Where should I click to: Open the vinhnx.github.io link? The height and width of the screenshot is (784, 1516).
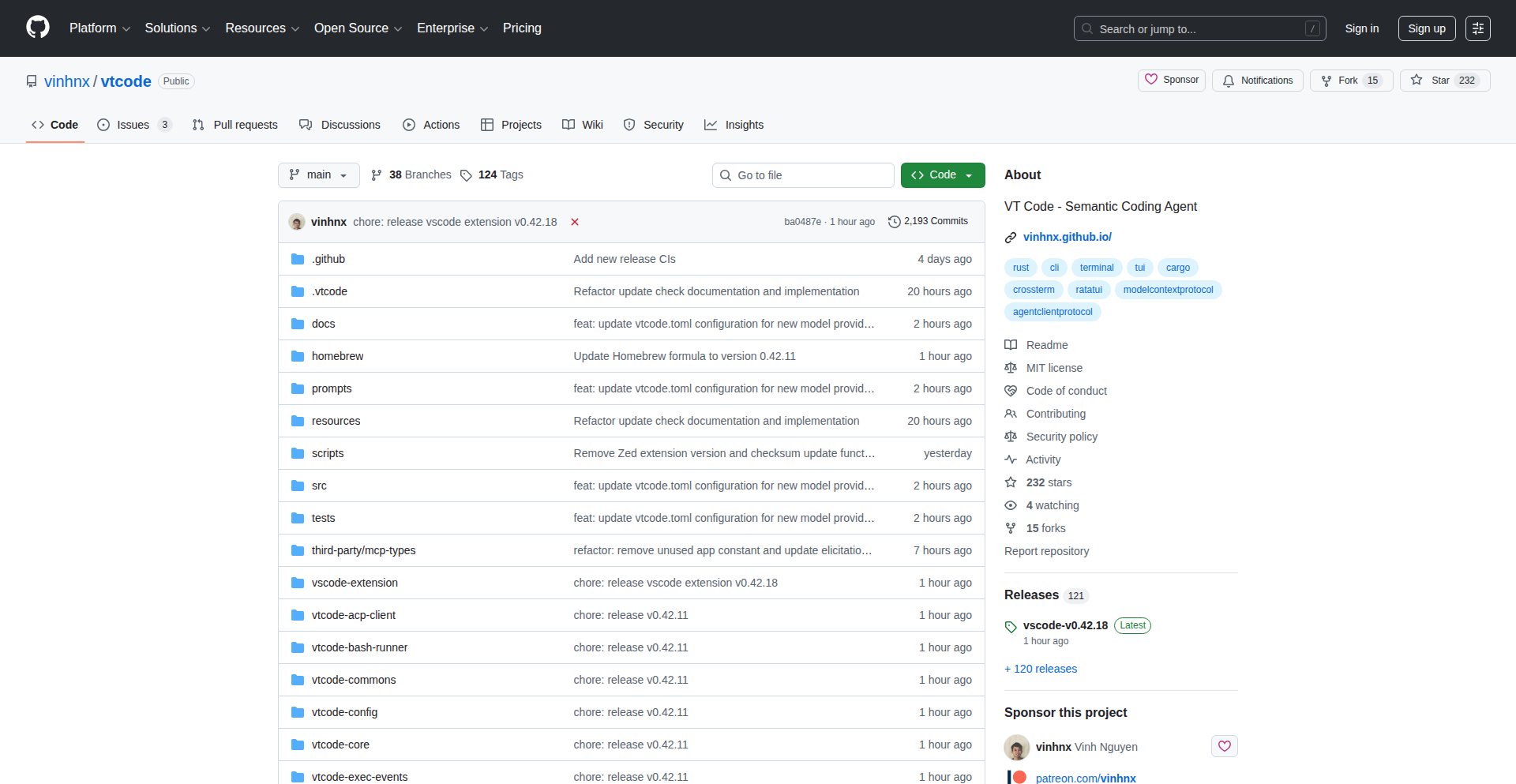(x=1067, y=237)
